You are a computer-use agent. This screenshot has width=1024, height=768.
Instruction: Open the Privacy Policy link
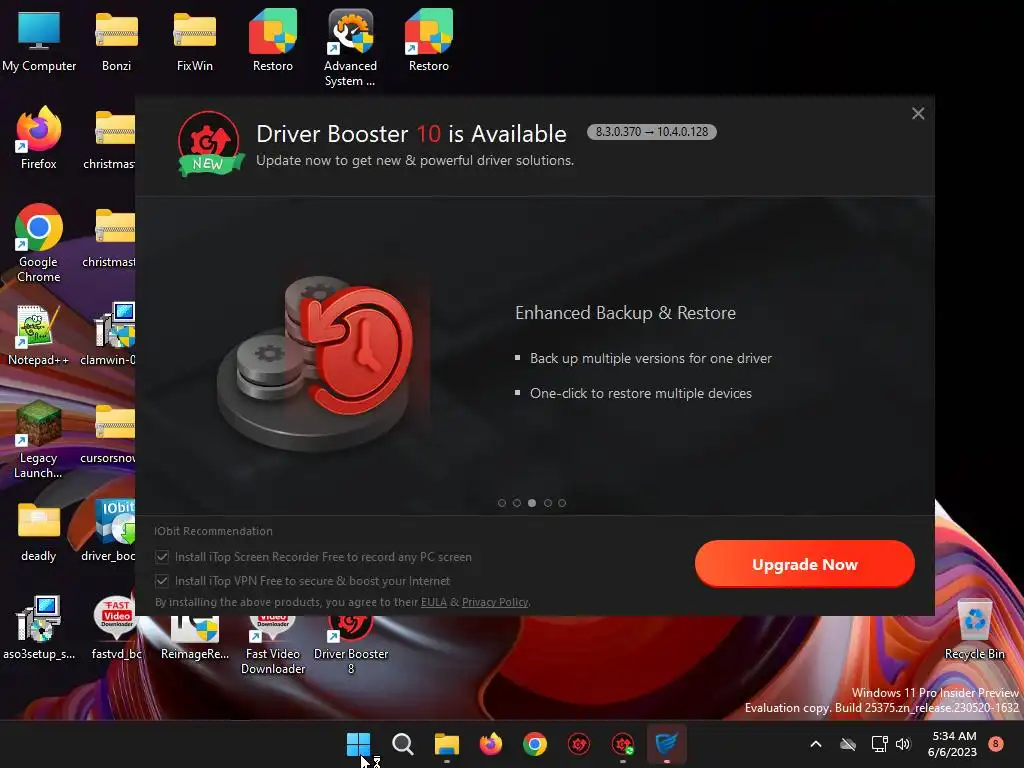pos(495,602)
